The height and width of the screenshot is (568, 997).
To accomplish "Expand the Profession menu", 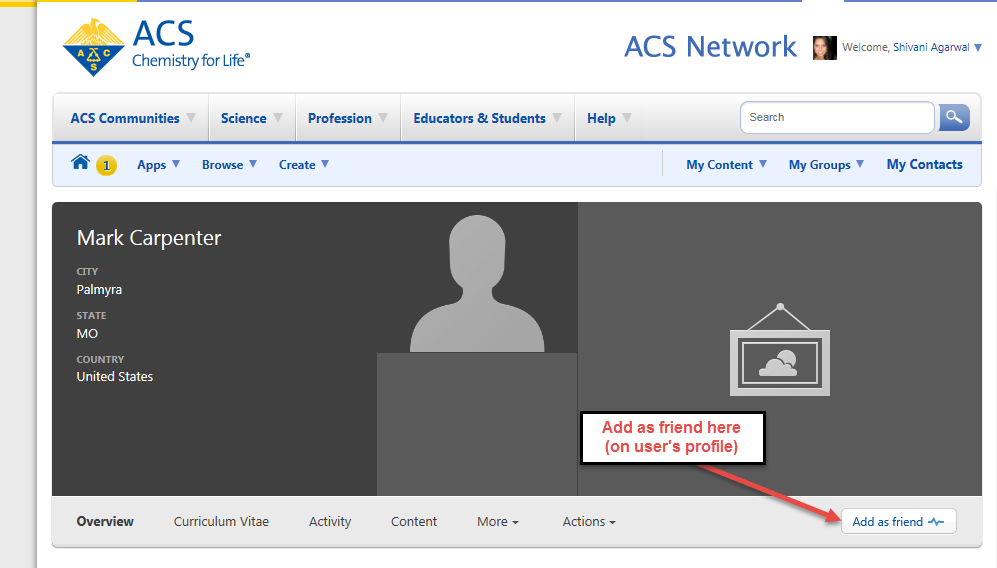I will [348, 118].
